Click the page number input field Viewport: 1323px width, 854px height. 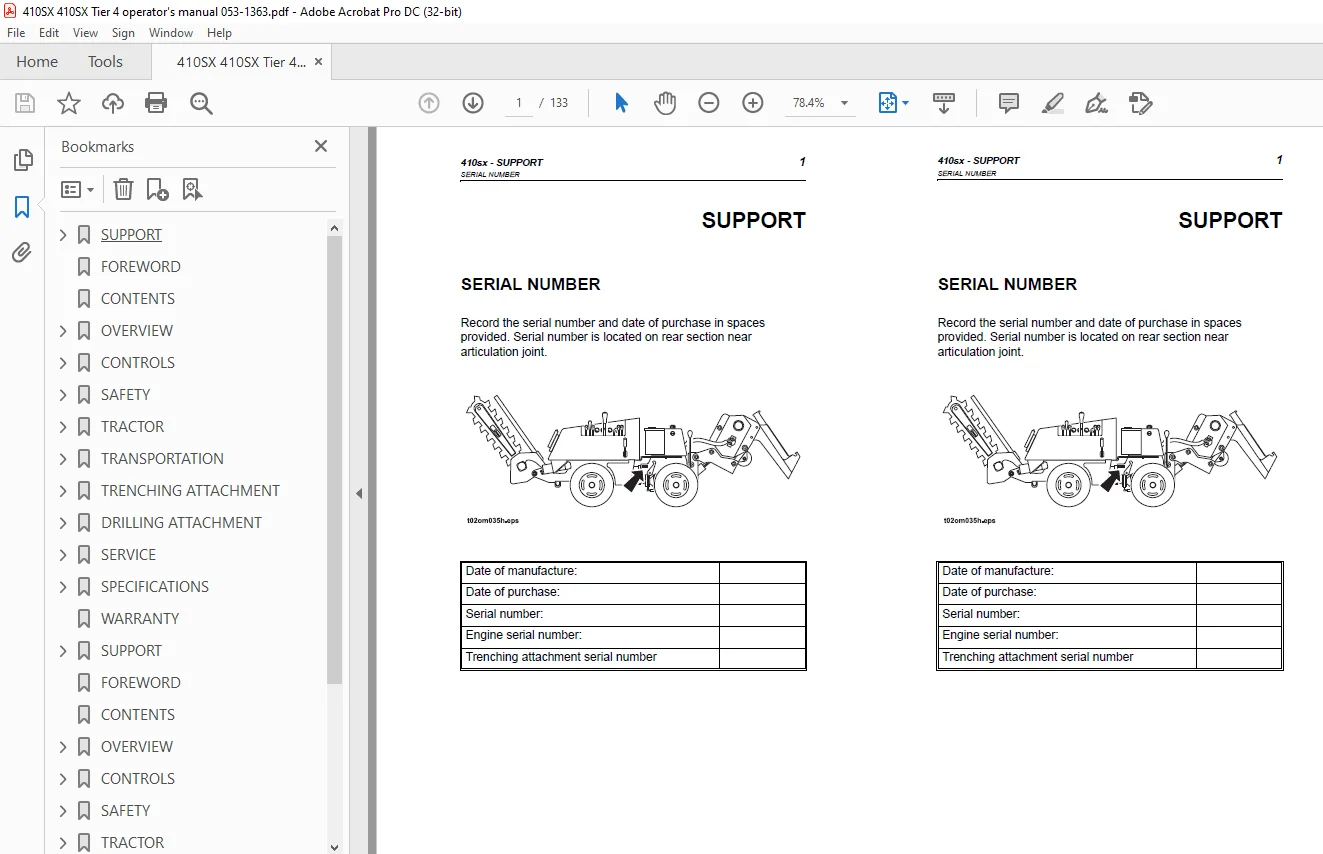click(519, 103)
